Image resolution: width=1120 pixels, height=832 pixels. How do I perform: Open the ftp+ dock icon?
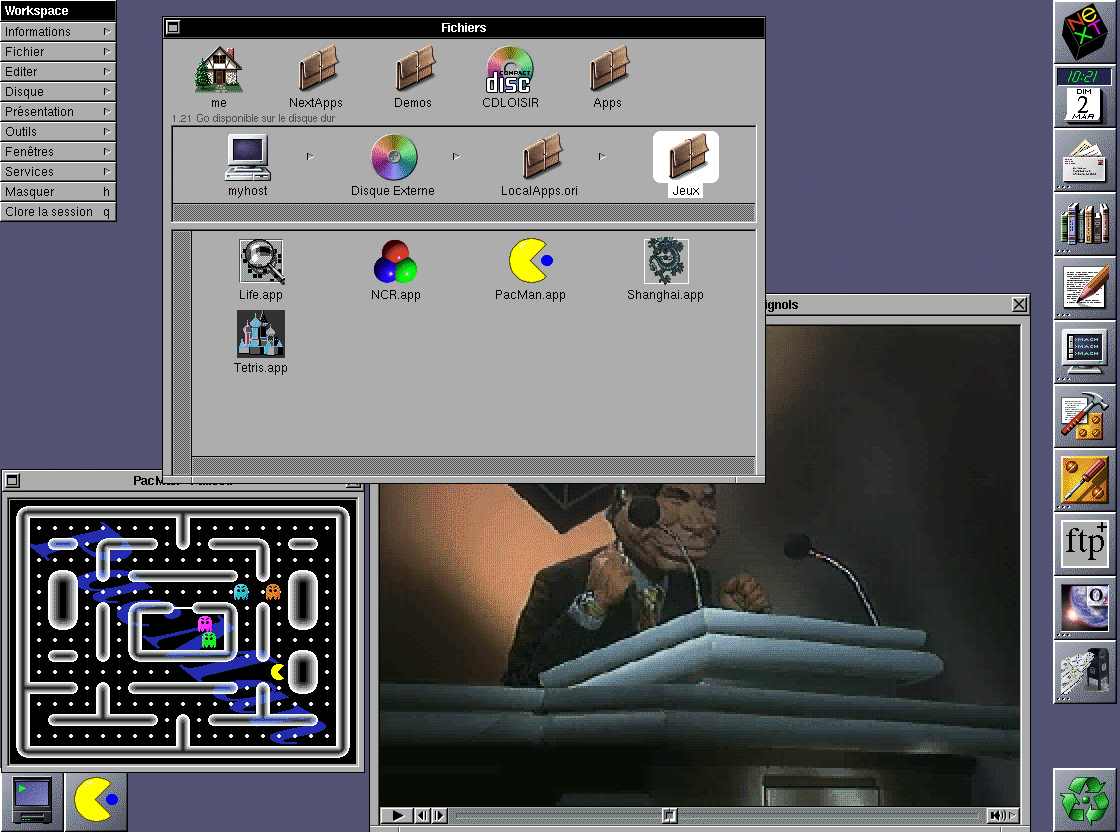(x=1084, y=544)
